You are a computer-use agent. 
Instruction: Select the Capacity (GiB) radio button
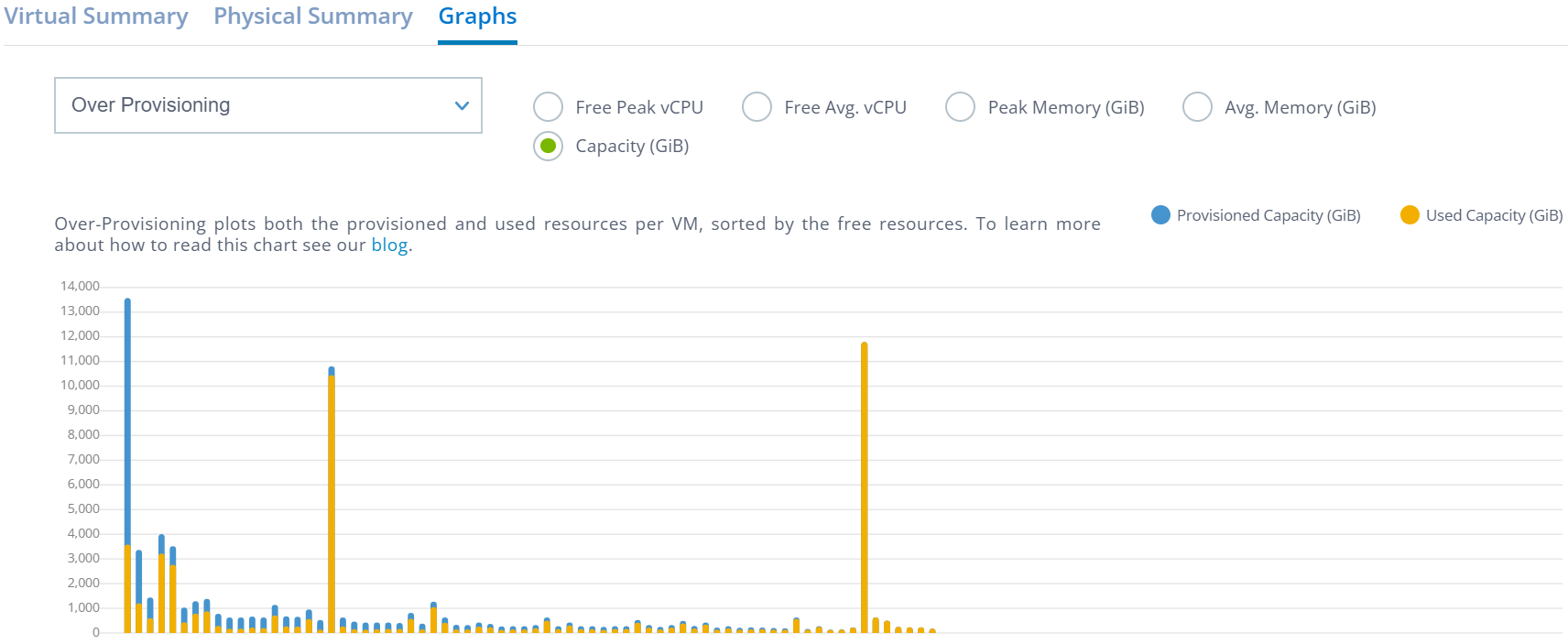[547, 146]
